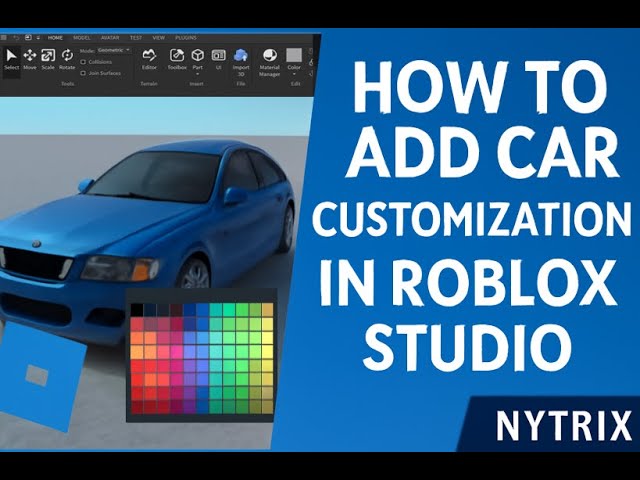The image size is (640, 480).
Task: Toggle the Join Surfaces checkbox
Action: 83,73
